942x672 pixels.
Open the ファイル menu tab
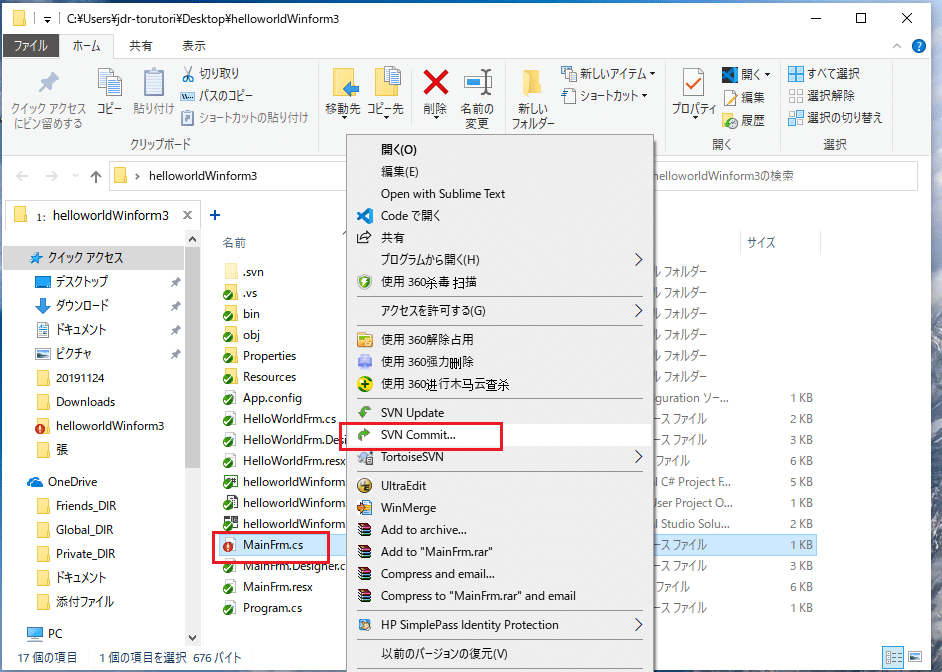[31, 46]
